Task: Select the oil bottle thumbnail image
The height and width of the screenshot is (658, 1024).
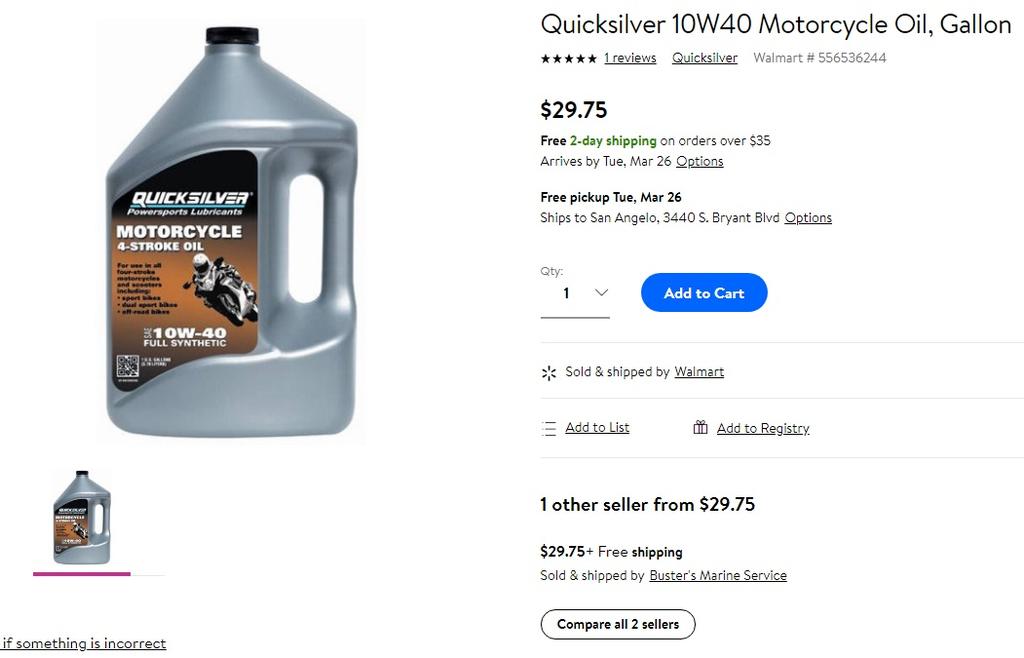Action: [82, 518]
